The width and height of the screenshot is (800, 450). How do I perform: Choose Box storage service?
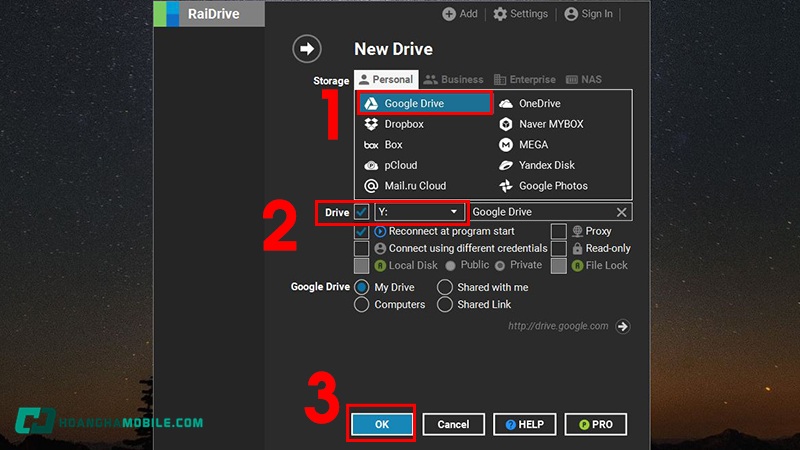383,145
